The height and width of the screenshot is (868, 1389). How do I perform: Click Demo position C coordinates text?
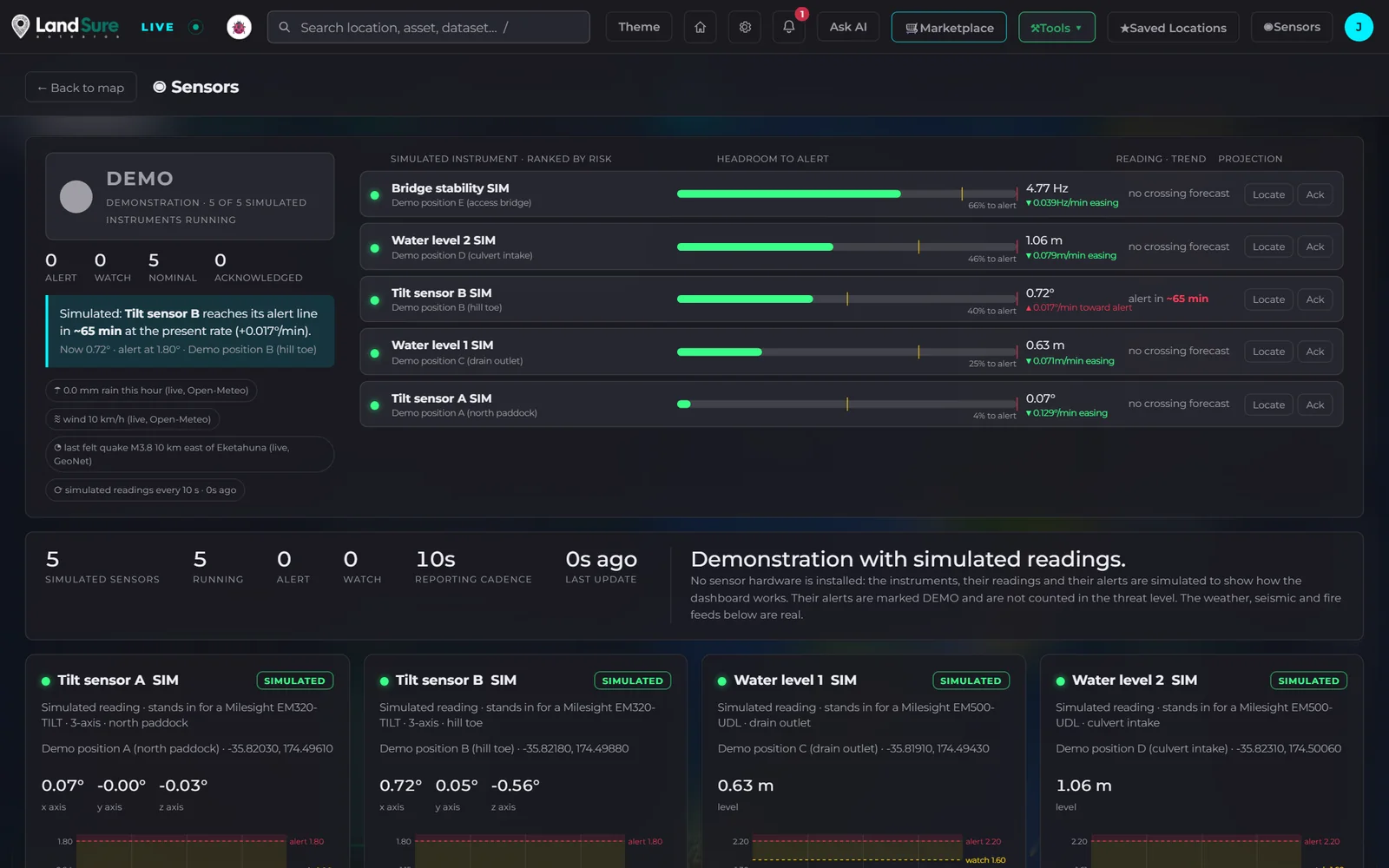pos(853,748)
